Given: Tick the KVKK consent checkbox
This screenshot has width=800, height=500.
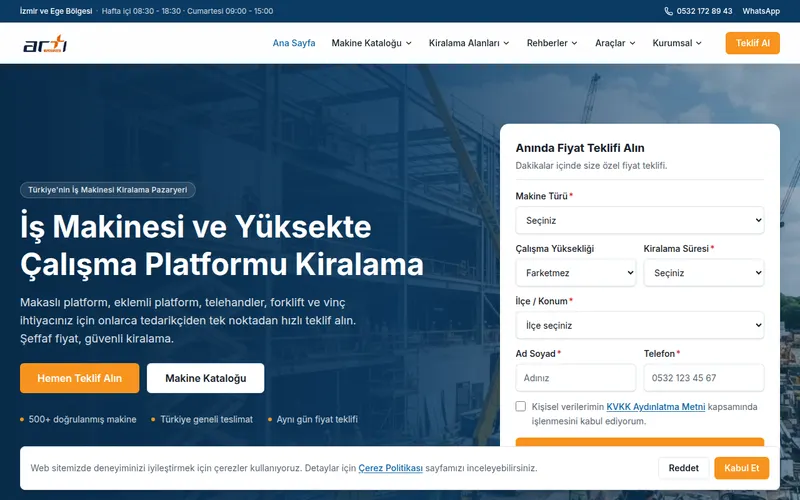Looking at the screenshot, I should [x=520, y=406].
